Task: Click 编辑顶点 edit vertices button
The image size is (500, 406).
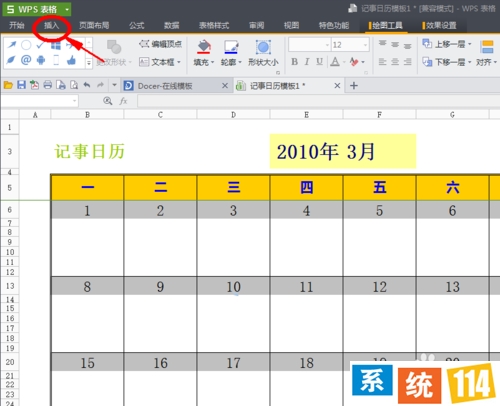Action: tap(161, 44)
